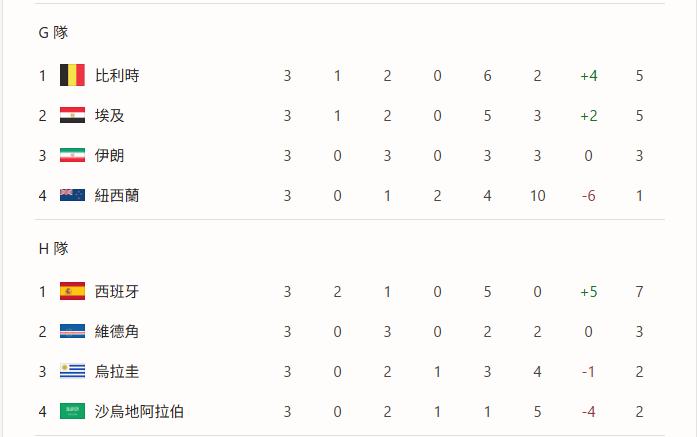Open the 沙烏地阿拉伯 team page
697x437 pixels.
point(139,412)
